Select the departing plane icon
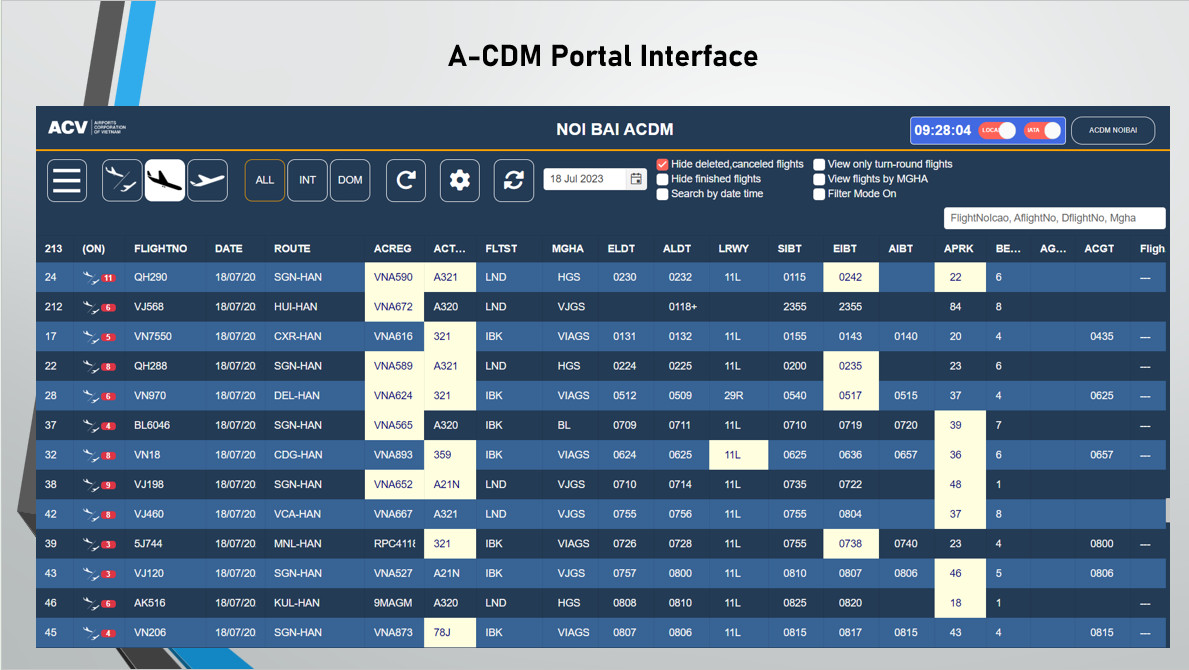Viewport: 1189px width, 670px height. click(x=207, y=181)
